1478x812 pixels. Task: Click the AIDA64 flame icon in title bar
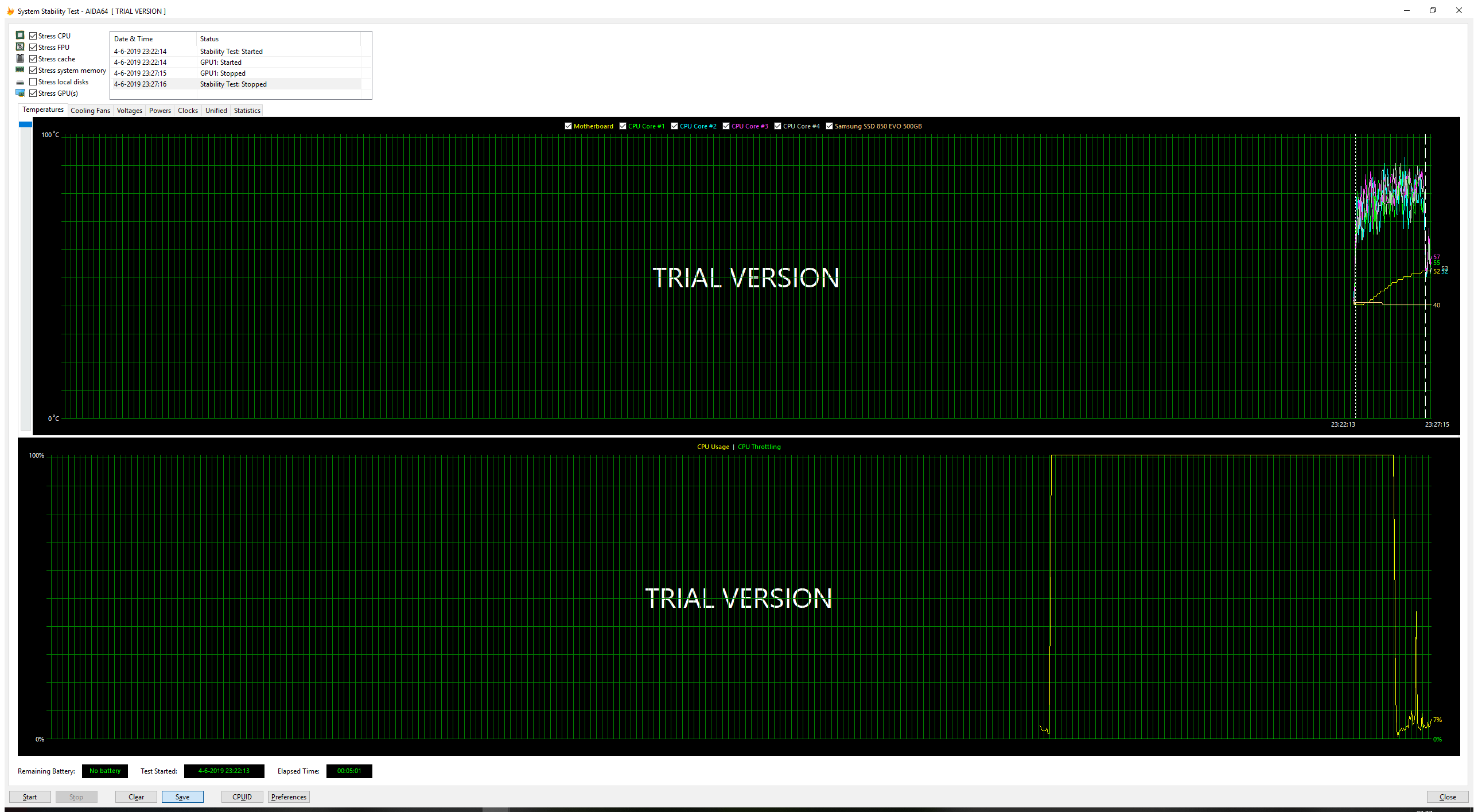pyautogui.click(x=10, y=11)
